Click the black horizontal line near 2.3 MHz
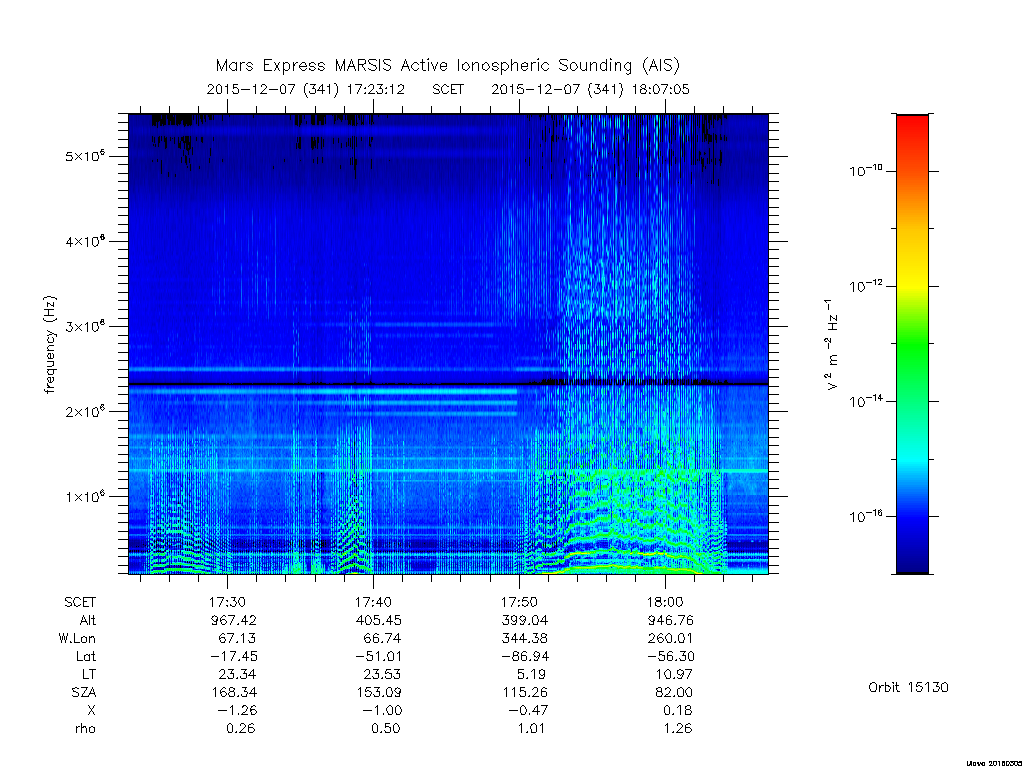Viewport: 1024px width, 768px height. (448, 385)
